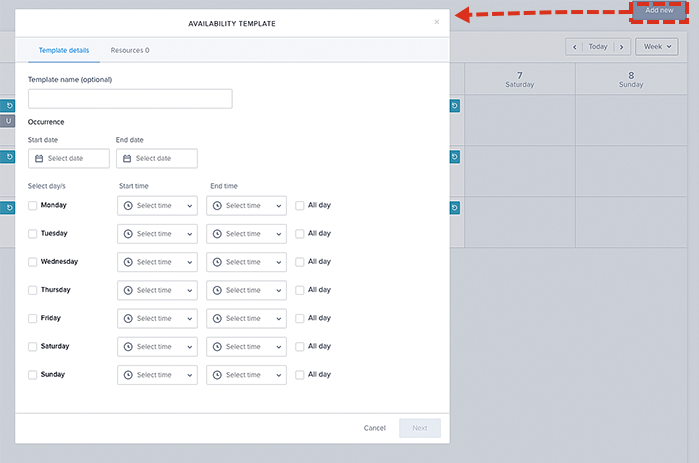The width and height of the screenshot is (699, 463).
Task: Check the Monday checkbox
Action: (33, 205)
